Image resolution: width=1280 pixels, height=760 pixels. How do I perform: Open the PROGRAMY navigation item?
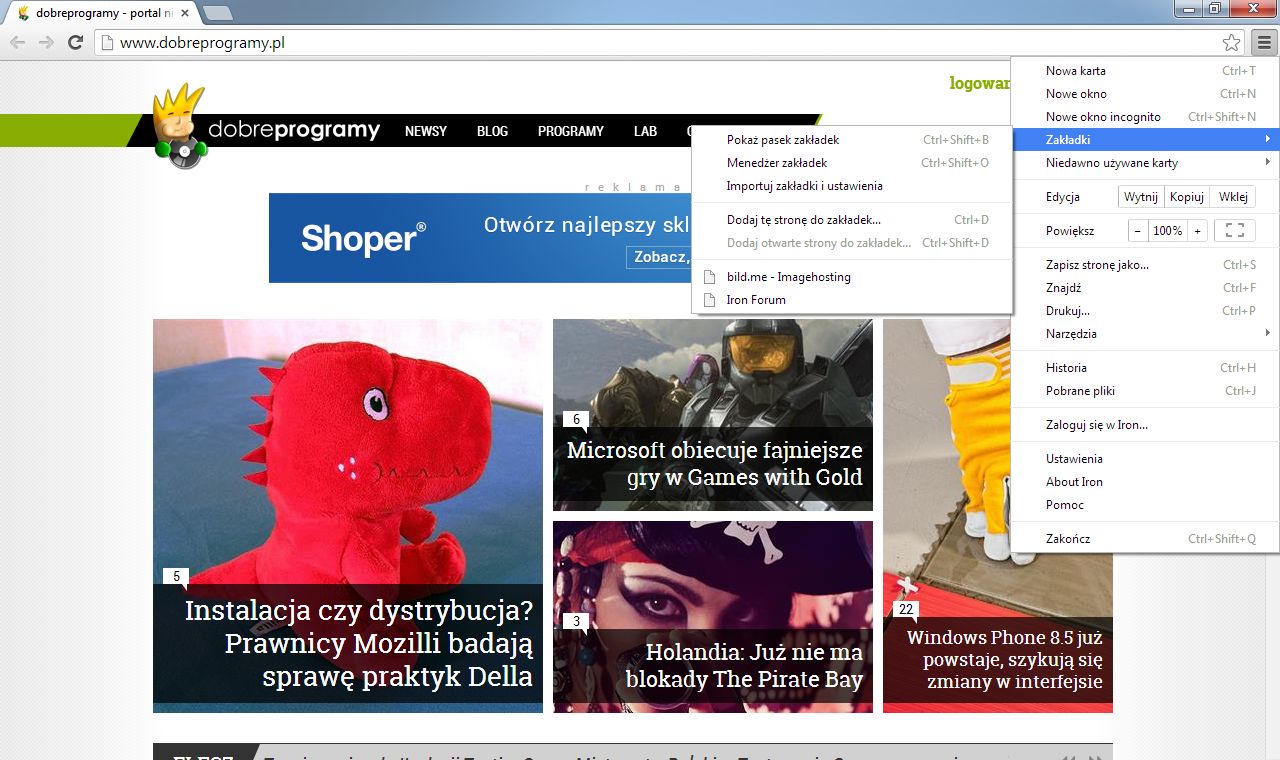click(x=571, y=131)
